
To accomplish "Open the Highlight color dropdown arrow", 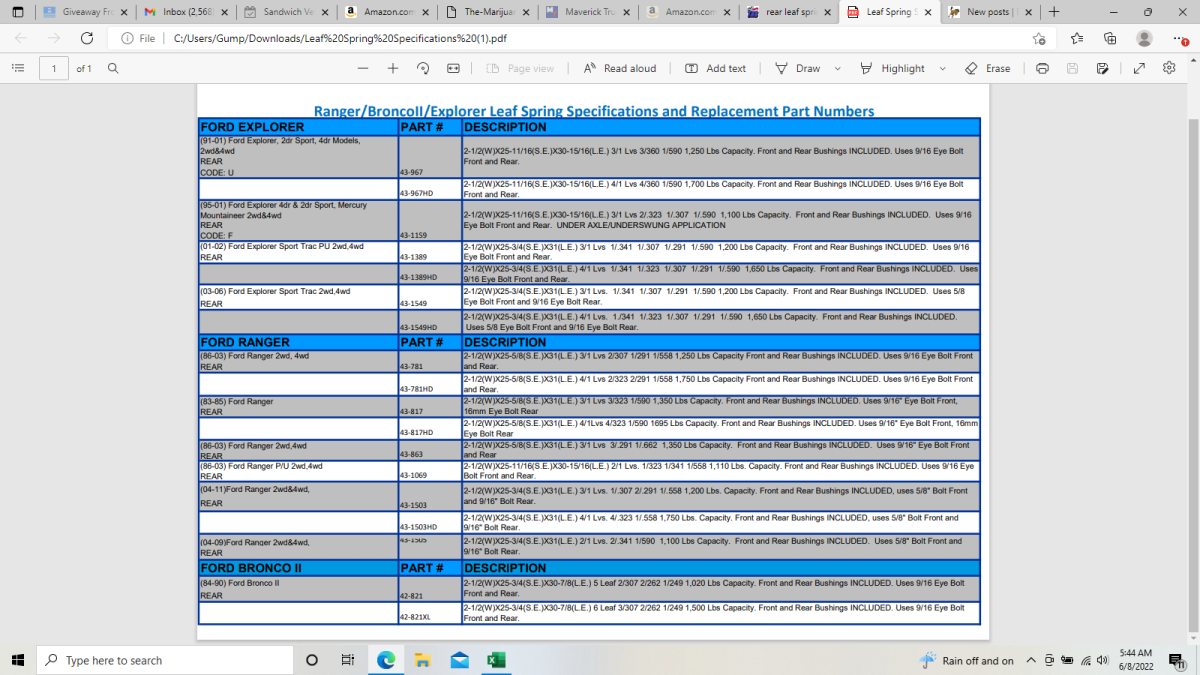I will click(x=942, y=69).
